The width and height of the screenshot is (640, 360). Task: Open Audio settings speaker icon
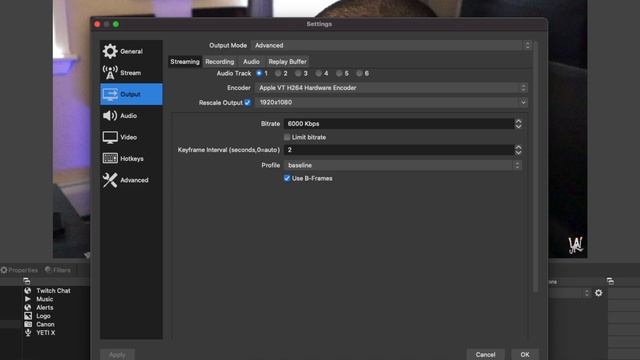110,116
